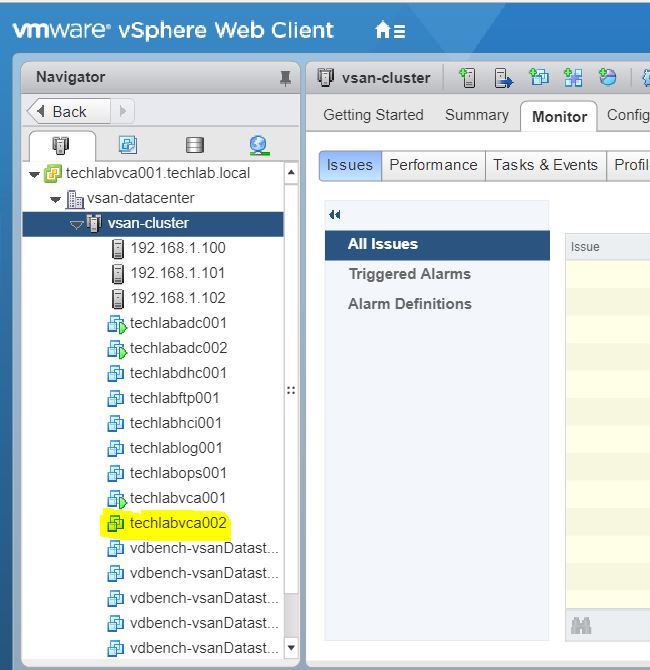Click VM icon beside techlabadc001
The width and height of the screenshot is (650, 670).
pyautogui.click(x=117, y=324)
